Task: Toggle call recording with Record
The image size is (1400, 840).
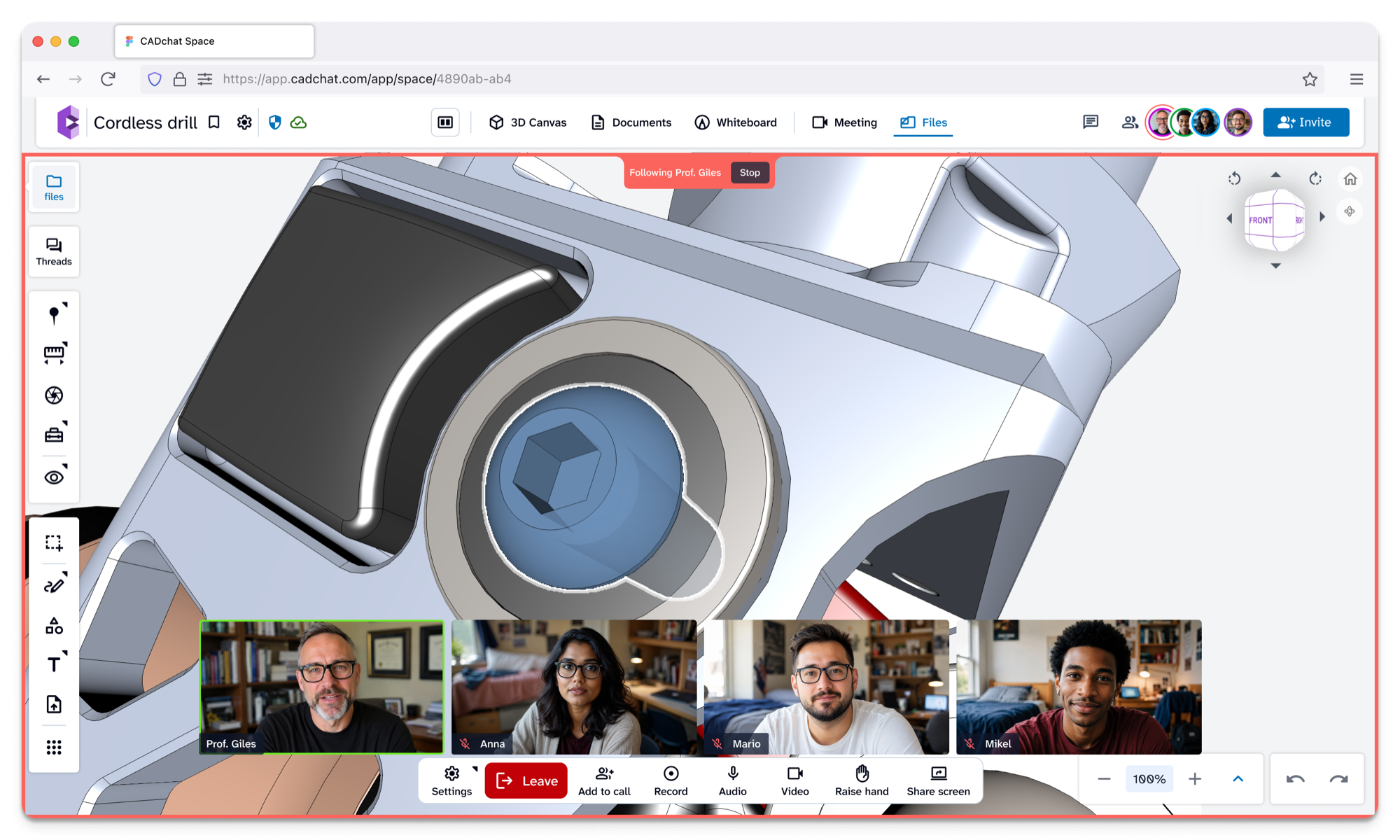Action: (x=671, y=780)
